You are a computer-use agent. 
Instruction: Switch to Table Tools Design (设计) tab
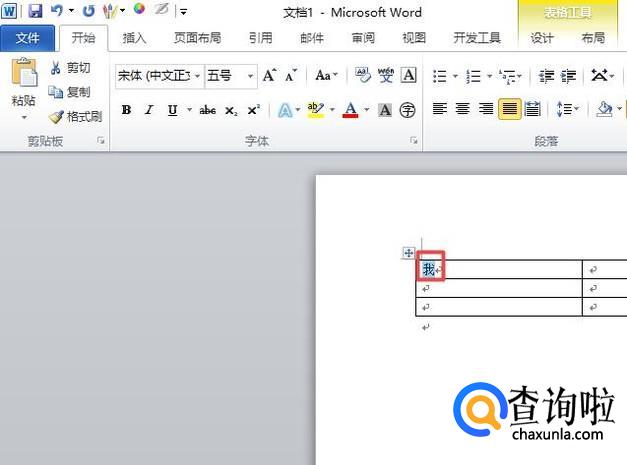pyautogui.click(x=541, y=38)
